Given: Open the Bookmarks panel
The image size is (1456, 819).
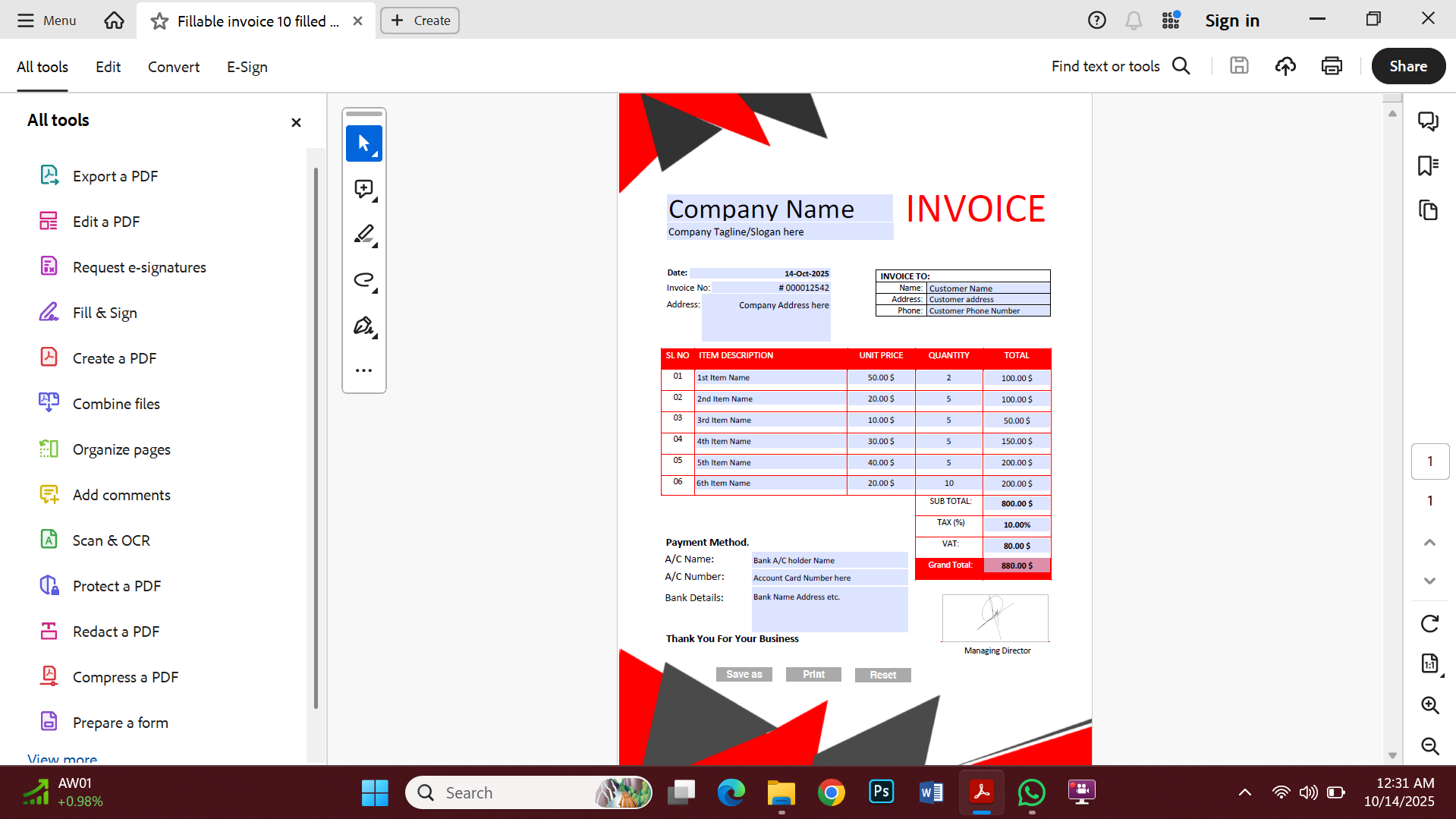Looking at the screenshot, I should pos(1429,165).
